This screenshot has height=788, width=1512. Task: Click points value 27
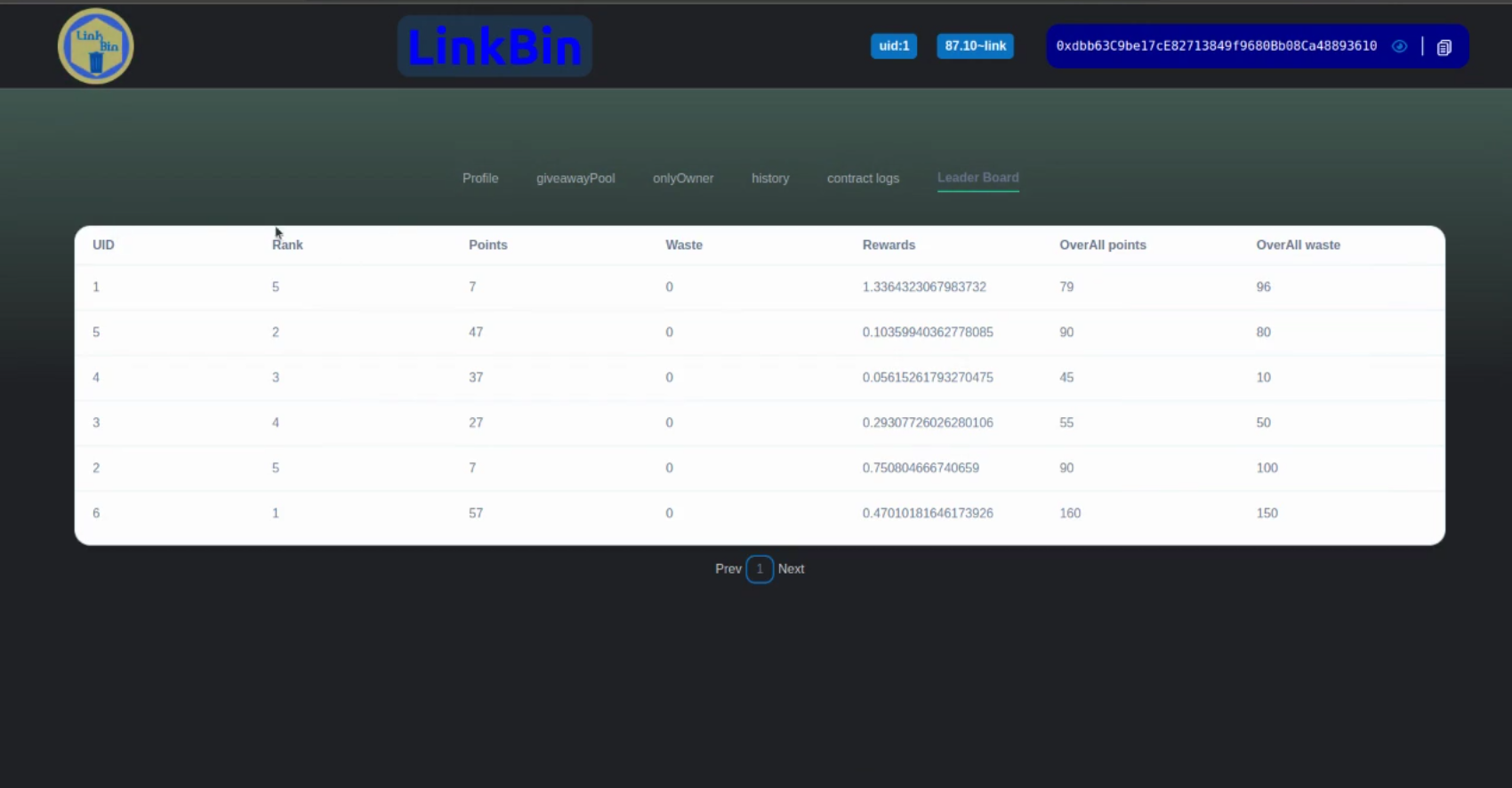[x=476, y=422]
